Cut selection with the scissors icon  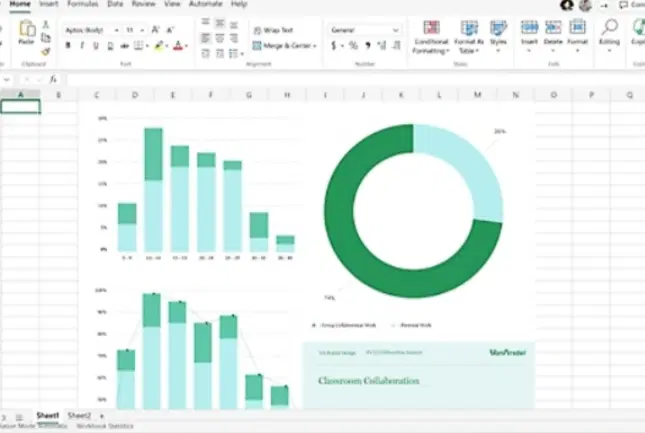coord(46,25)
